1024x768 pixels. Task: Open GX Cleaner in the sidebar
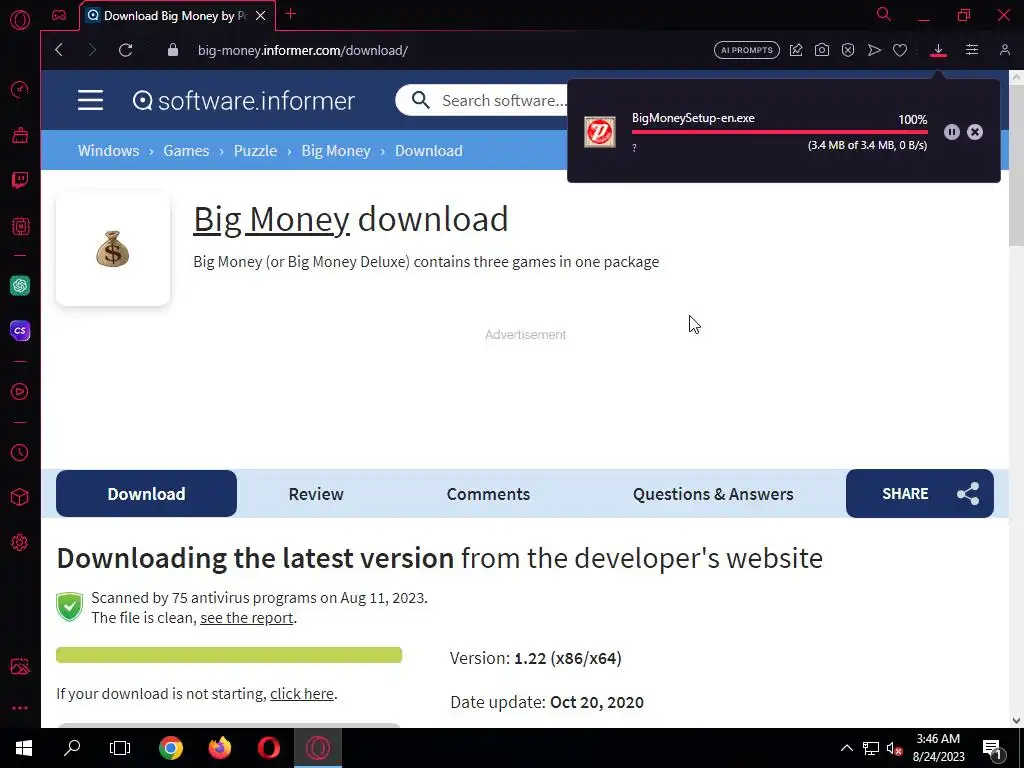click(x=20, y=135)
